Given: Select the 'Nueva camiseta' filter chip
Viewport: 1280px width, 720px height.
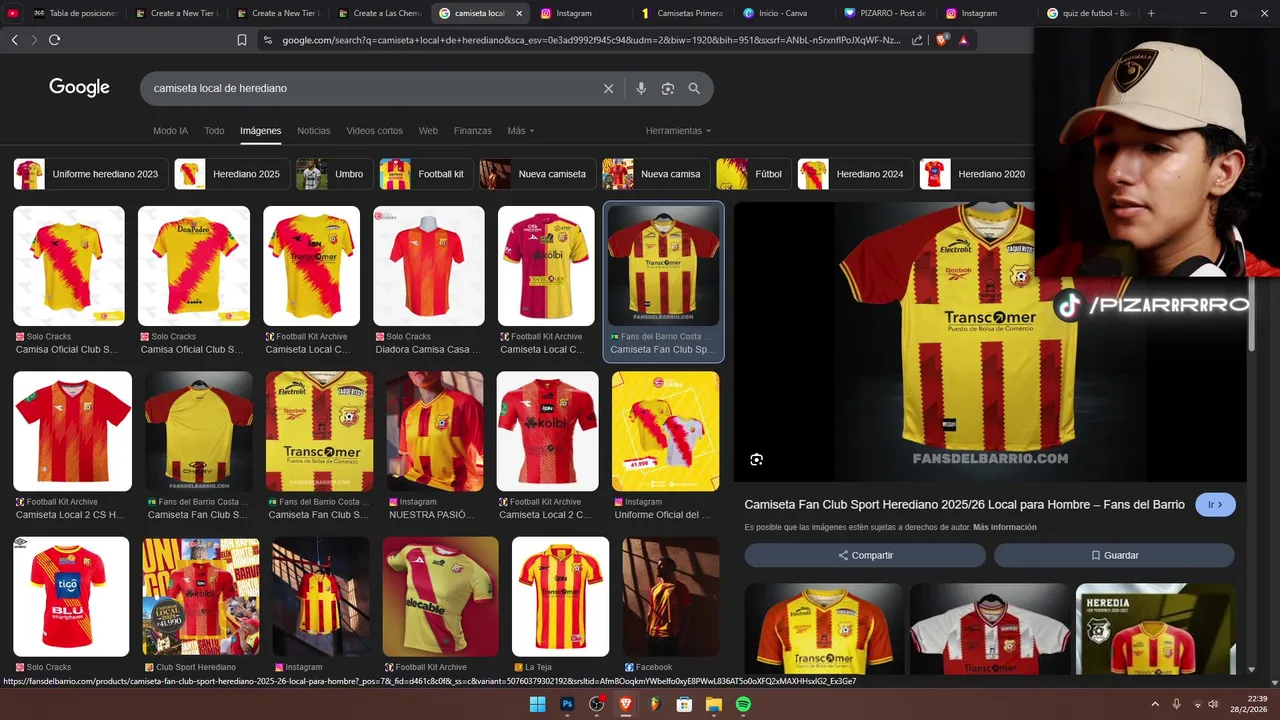Looking at the screenshot, I should [x=537, y=174].
